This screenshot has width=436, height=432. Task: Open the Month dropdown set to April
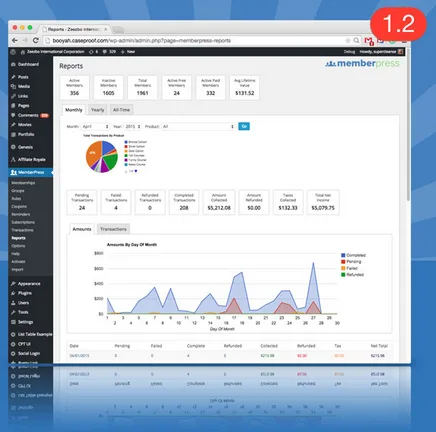tap(95, 127)
